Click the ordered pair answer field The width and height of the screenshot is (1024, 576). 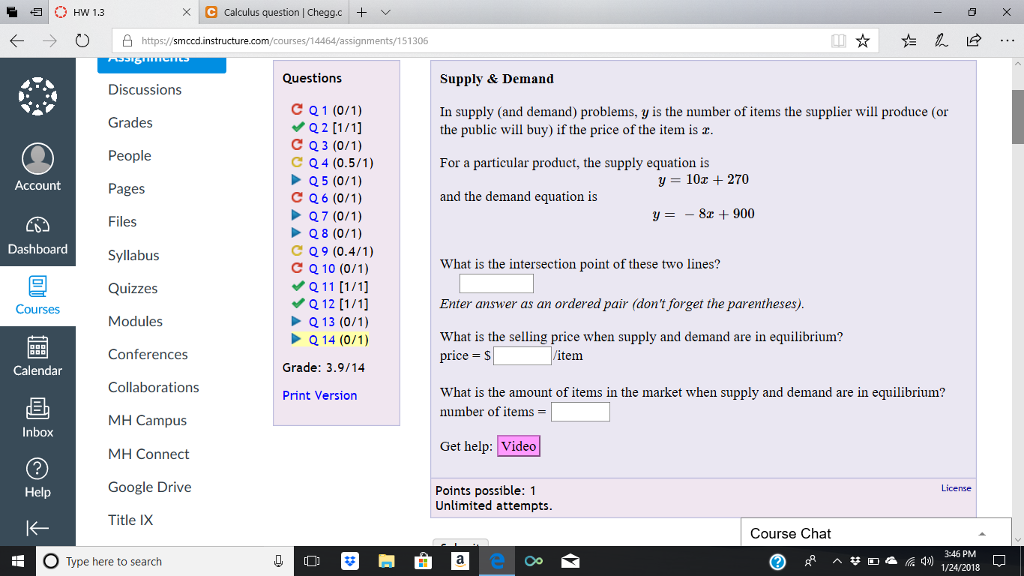pos(496,283)
